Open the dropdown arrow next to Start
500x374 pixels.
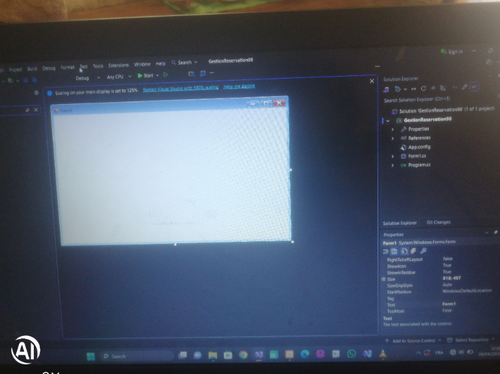pyautogui.click(x=157, y=75)
